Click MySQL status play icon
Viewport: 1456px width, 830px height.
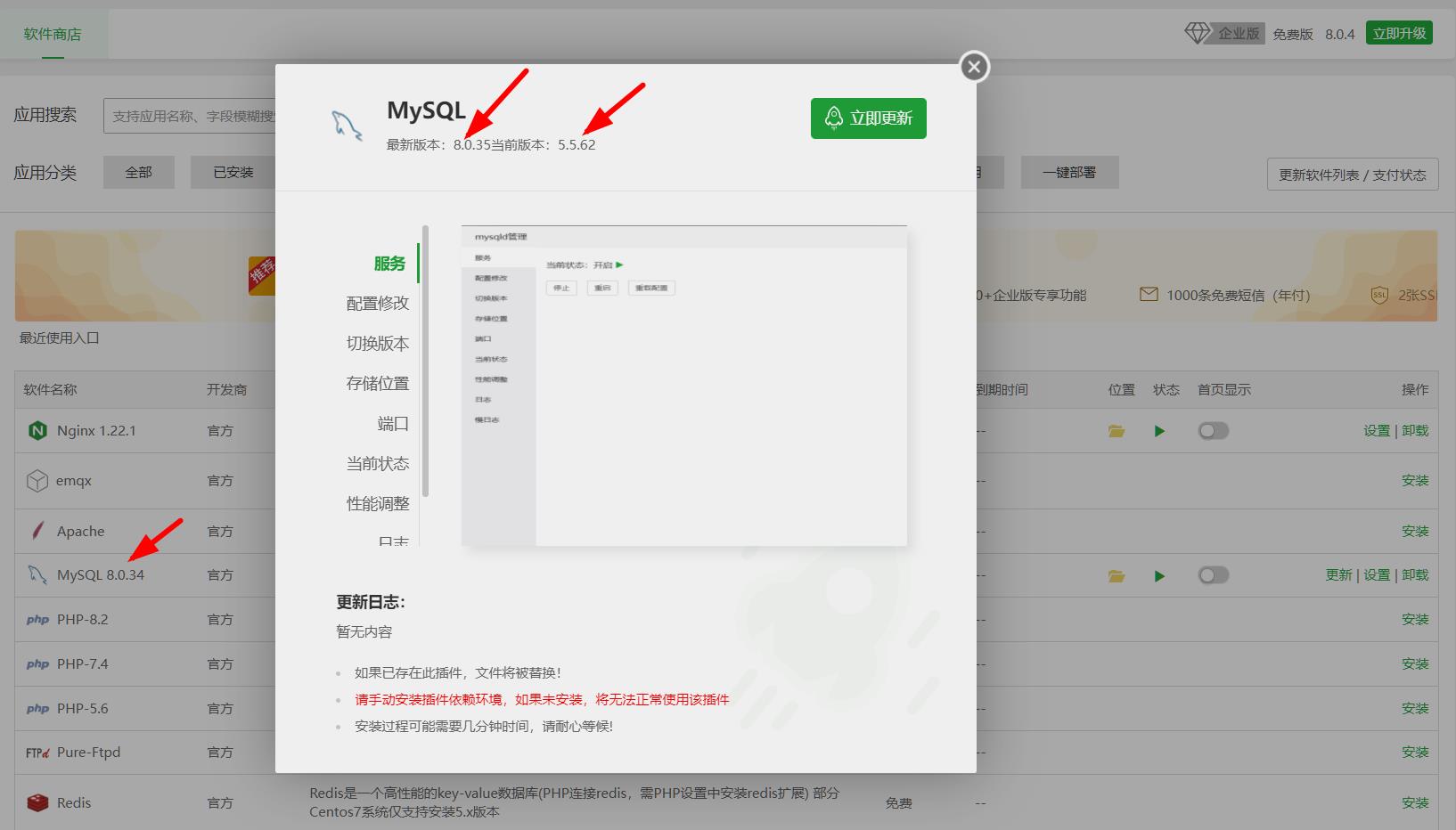pyautogui.click(x=1159, y=576)
